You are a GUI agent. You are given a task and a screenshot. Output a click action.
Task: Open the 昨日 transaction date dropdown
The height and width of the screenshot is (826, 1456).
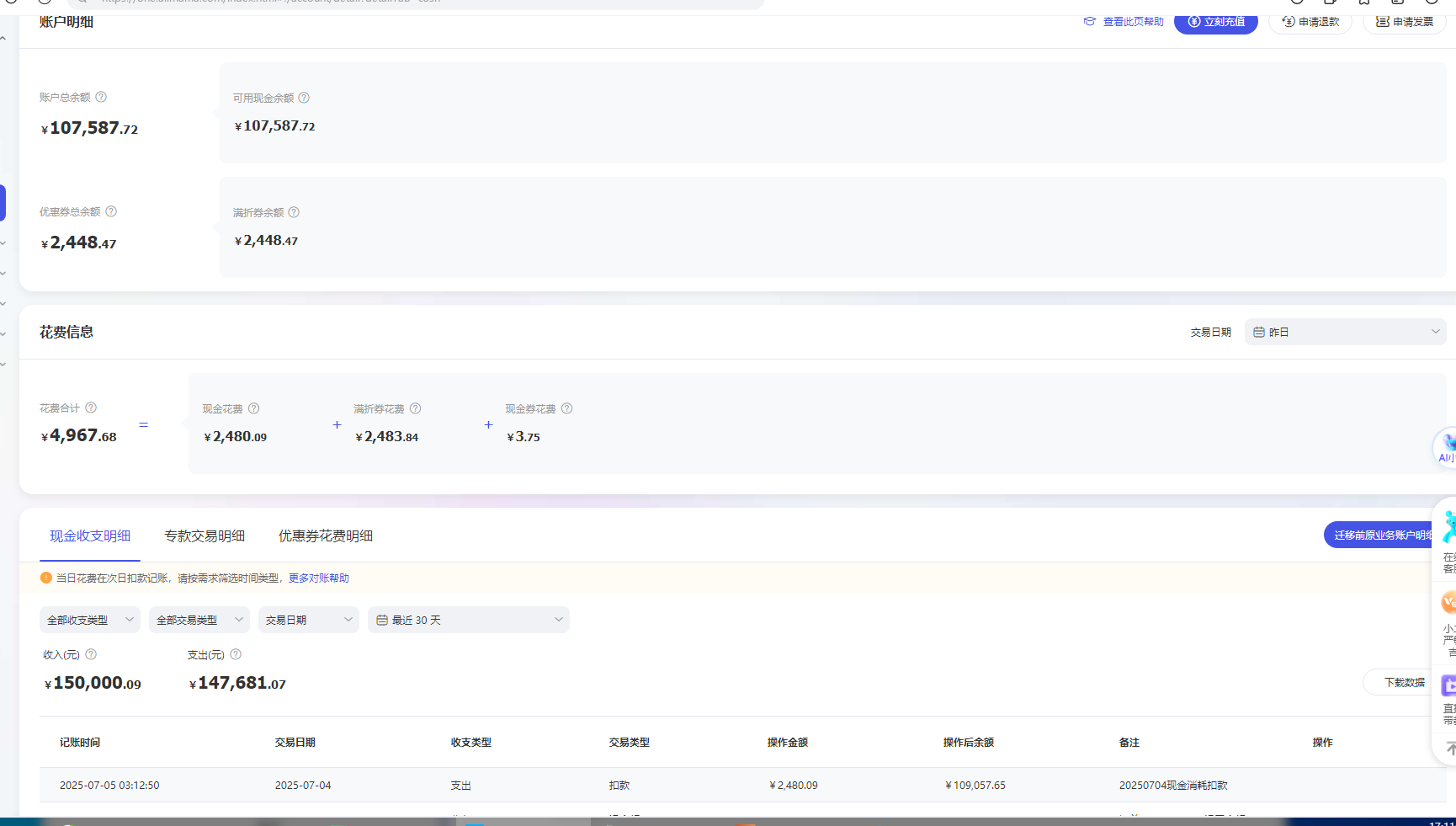point(1345,332)
